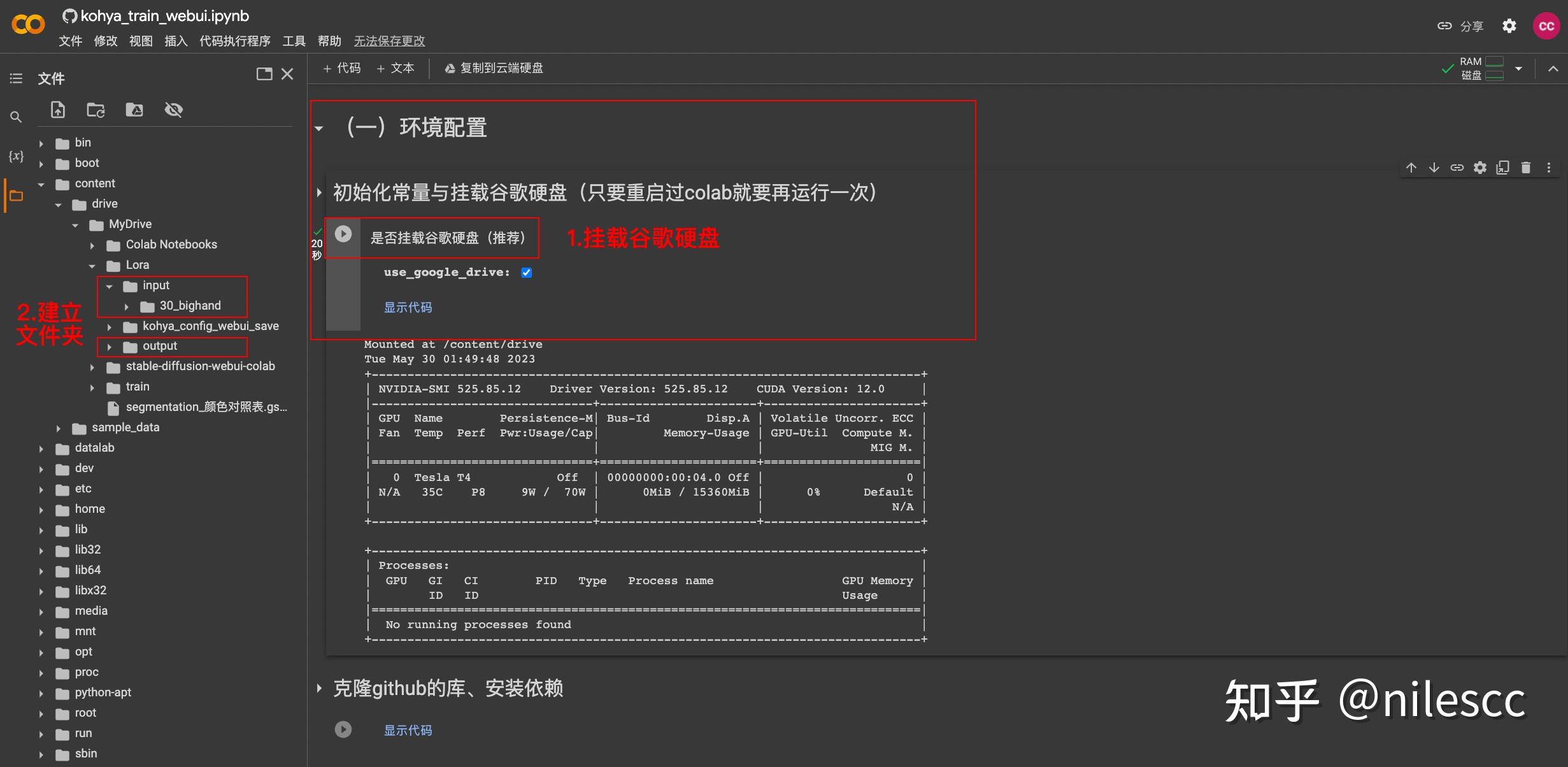Screen dimensions: 1568x767
Task: Open the cell settings gear
Action: click(x=1480, y=167)
